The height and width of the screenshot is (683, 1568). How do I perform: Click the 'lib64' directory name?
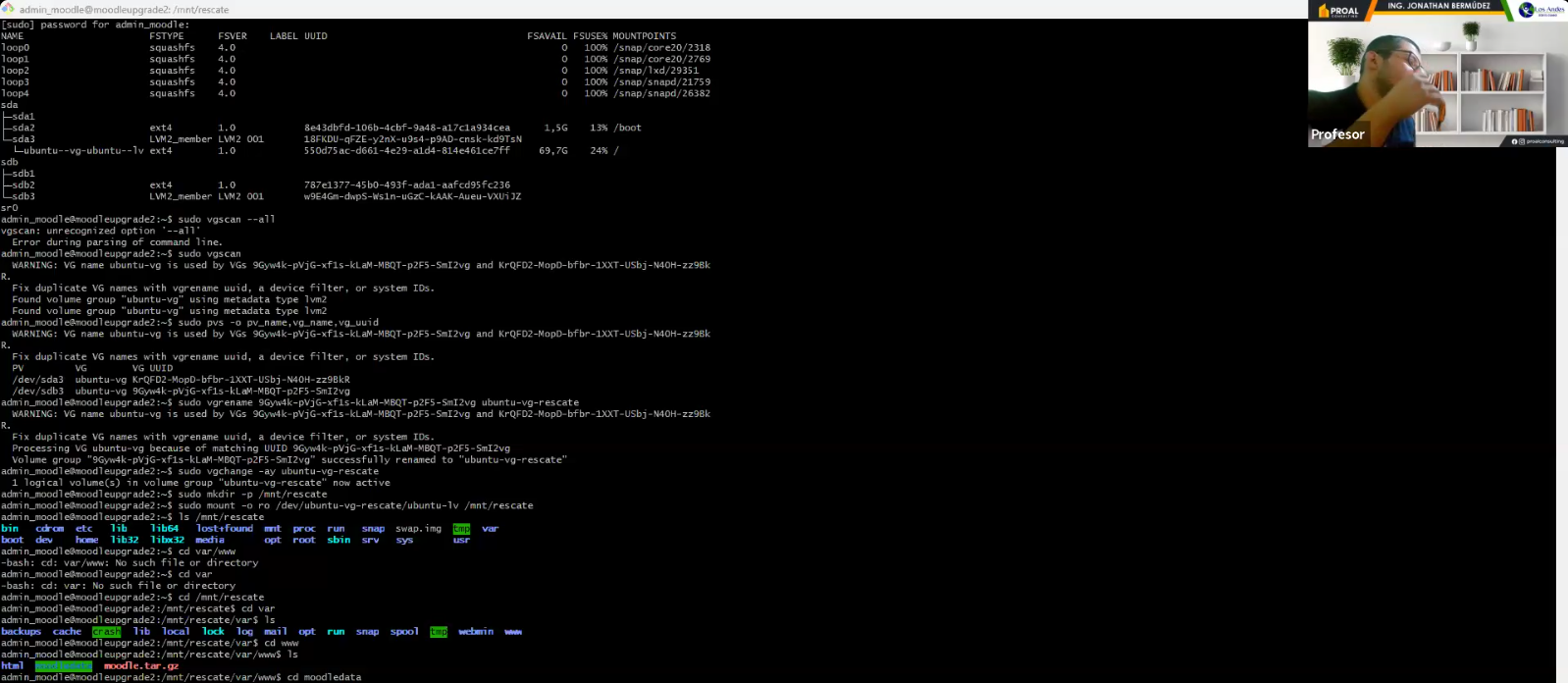pos(165,528)
